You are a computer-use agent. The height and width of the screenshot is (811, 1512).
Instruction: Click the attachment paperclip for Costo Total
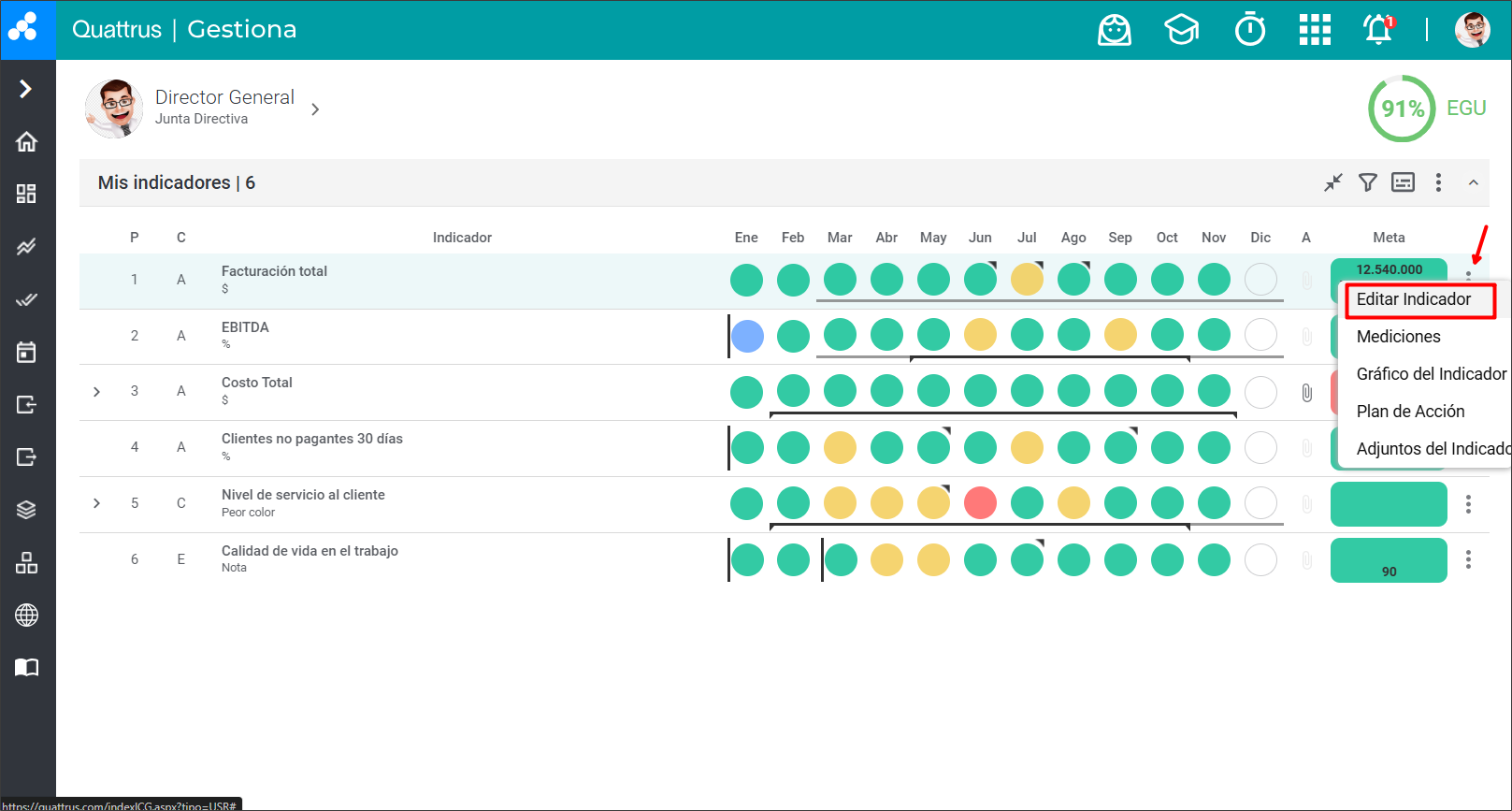(x=1306, y=393)
